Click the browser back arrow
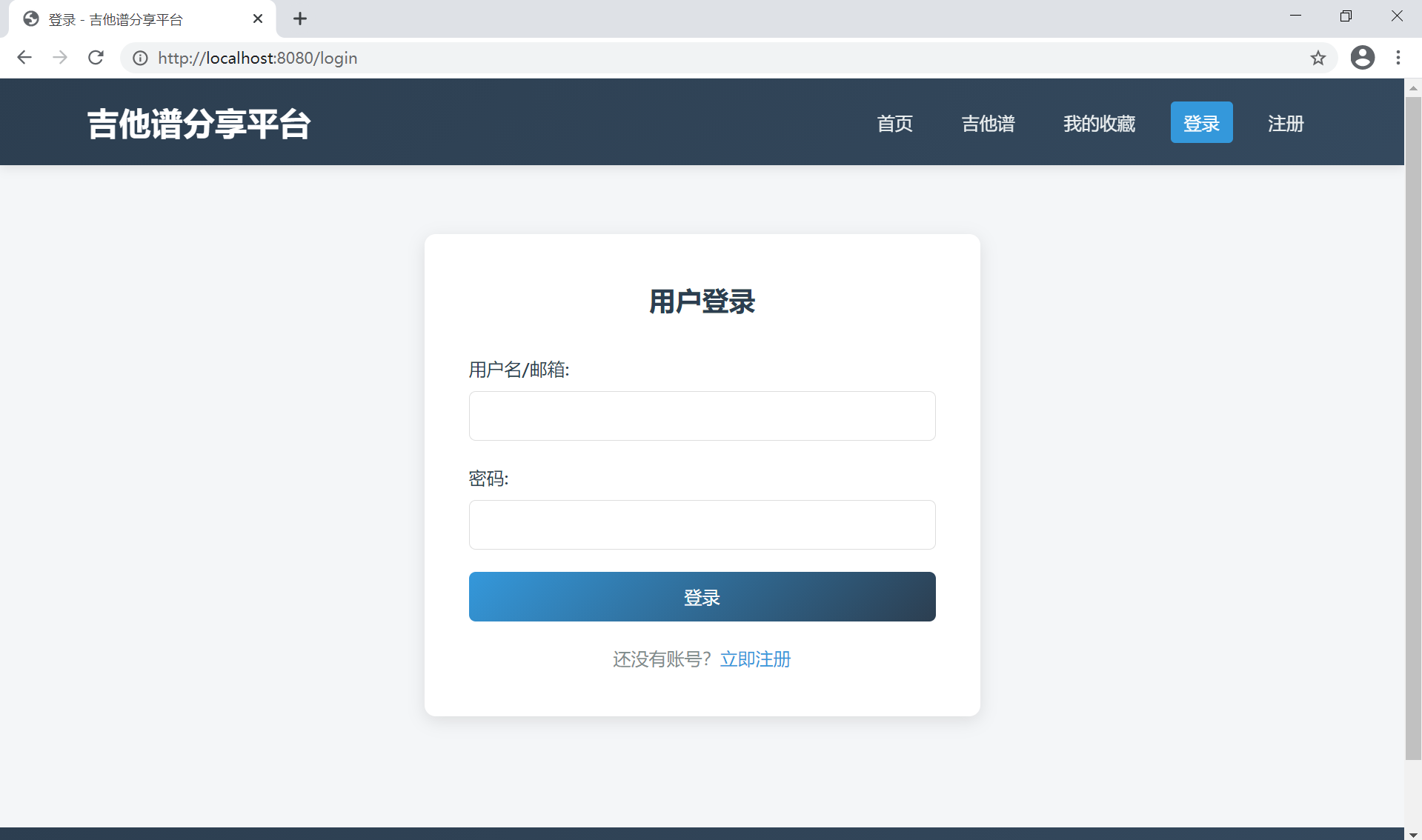Screen dimensions: 1422x840 (x=24, y=58)
